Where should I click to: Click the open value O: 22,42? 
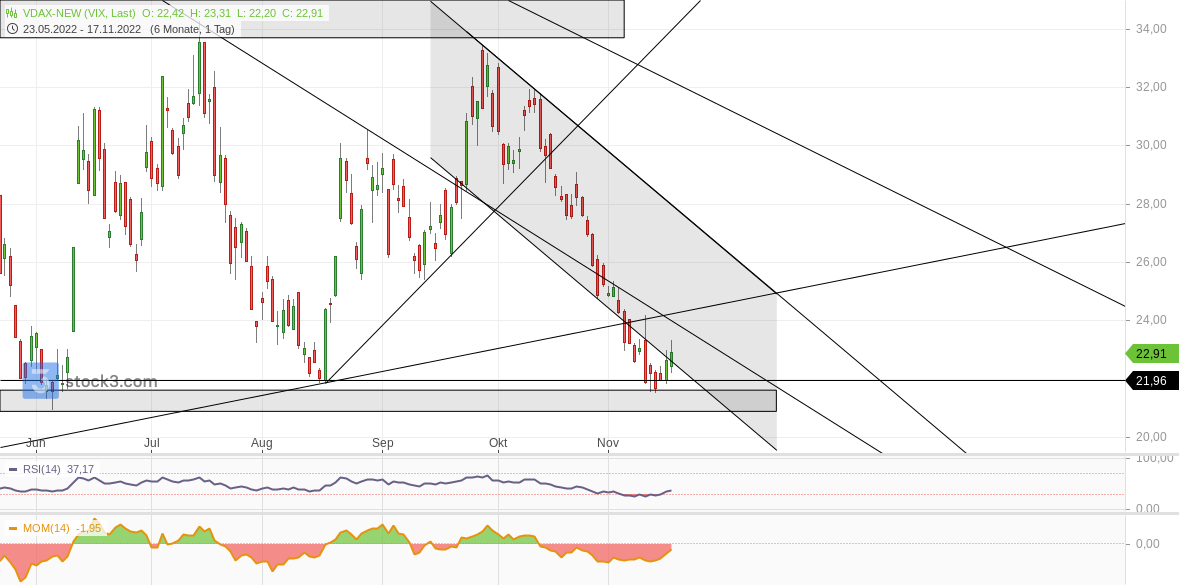[163, 13]
